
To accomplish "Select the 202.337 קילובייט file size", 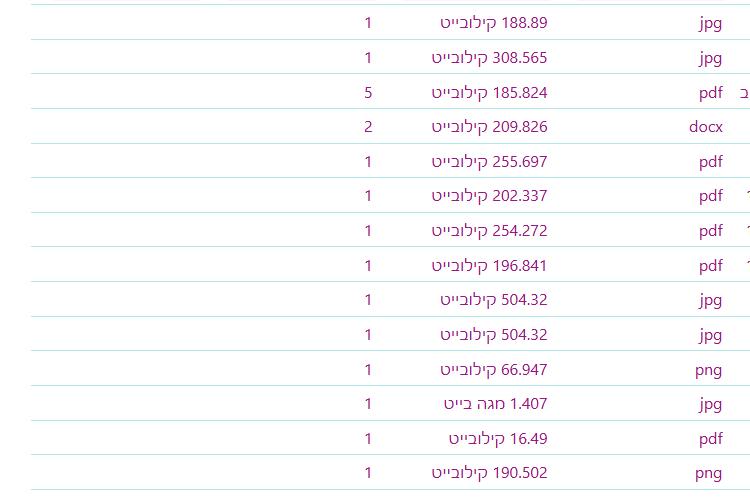I will [489, 196].
